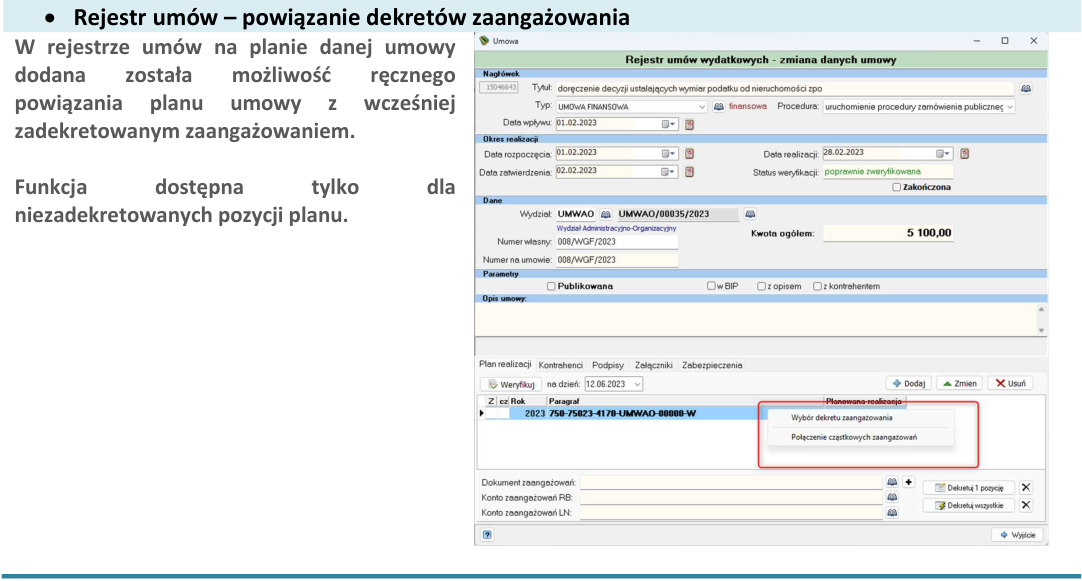Click X icon beside Dekretuj 1 pozycję

click(x=1025, y=487)
